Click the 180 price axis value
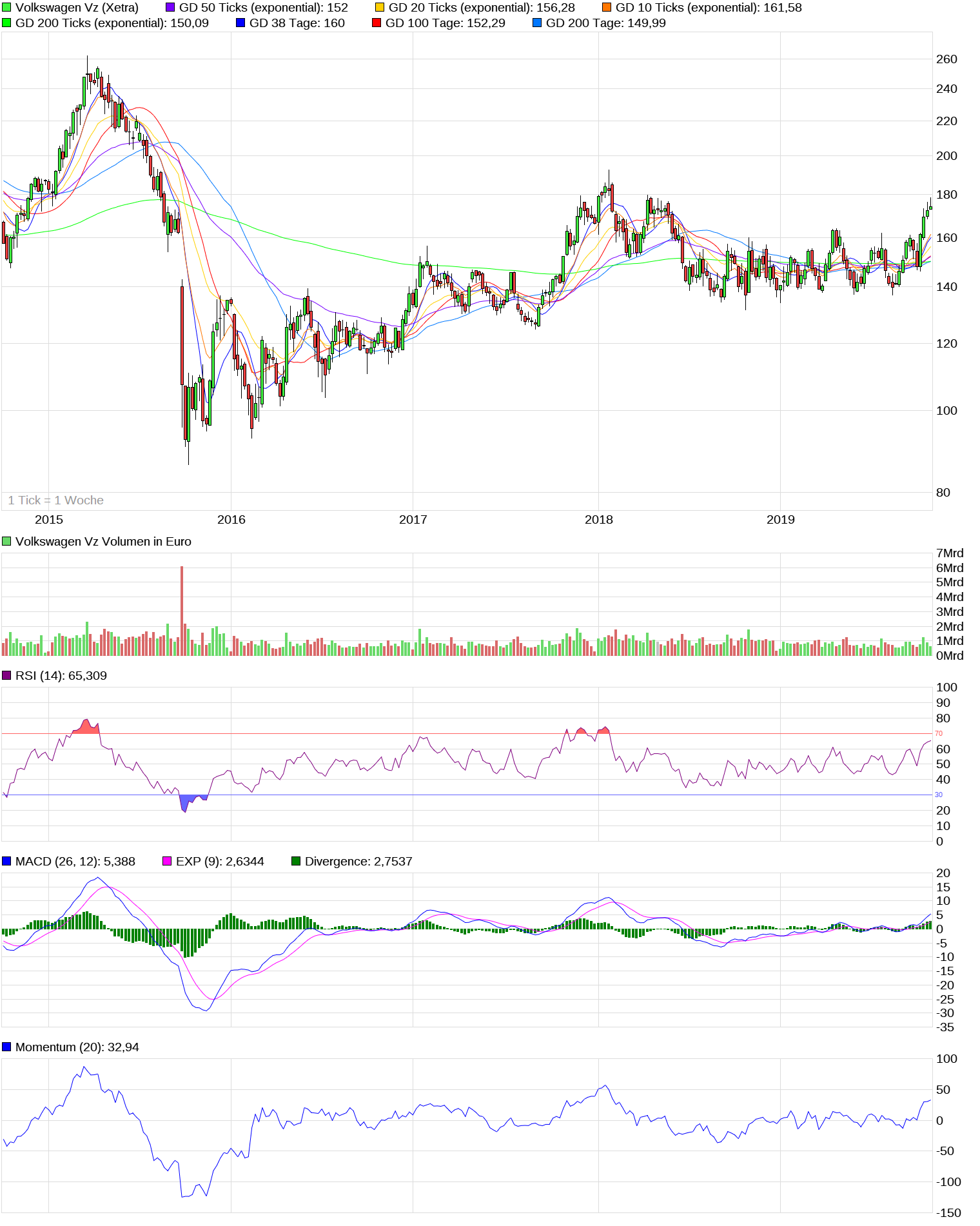 (x=946, y=195)
